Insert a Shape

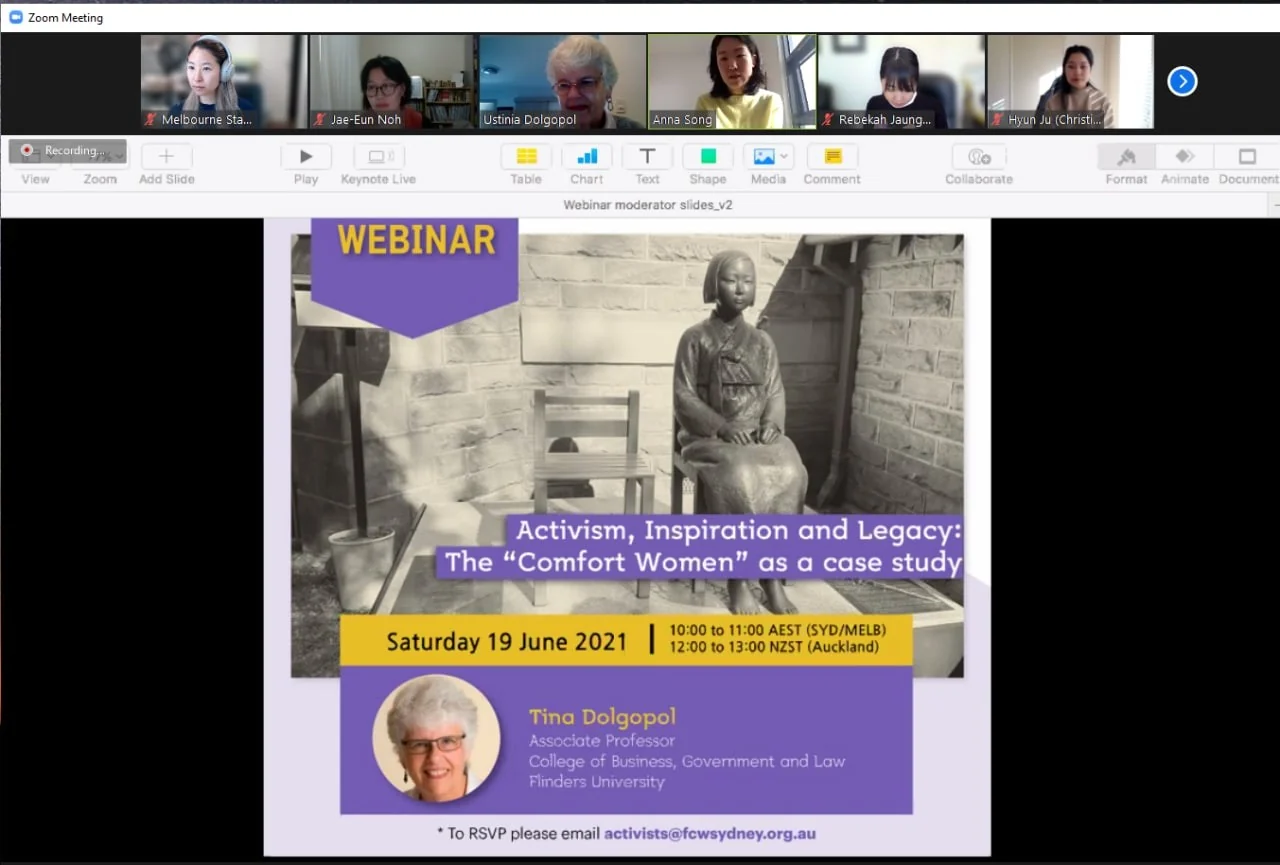click(x=708, y=156)
